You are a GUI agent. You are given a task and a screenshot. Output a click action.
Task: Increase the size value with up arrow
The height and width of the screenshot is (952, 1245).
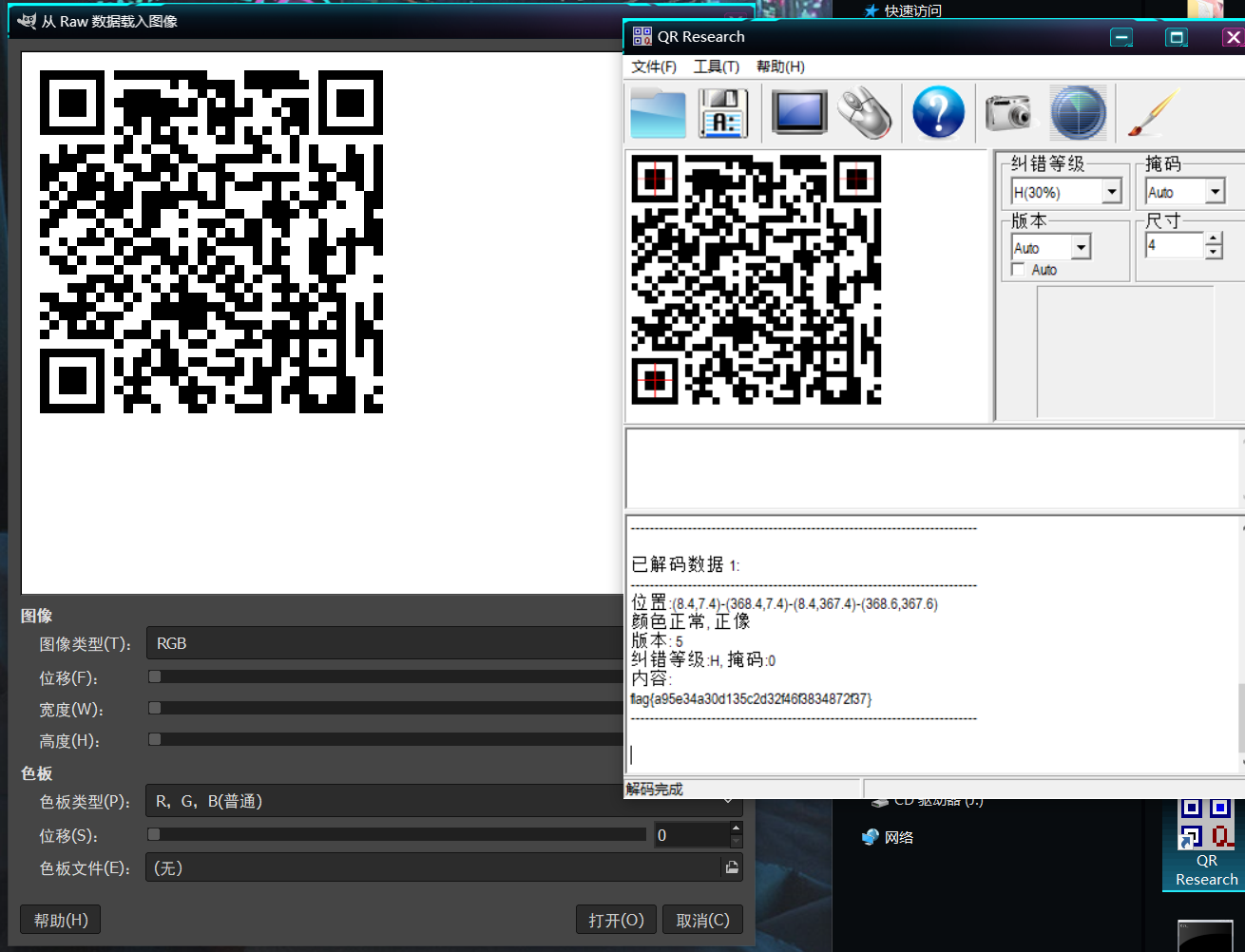(x=1214, y=239)
